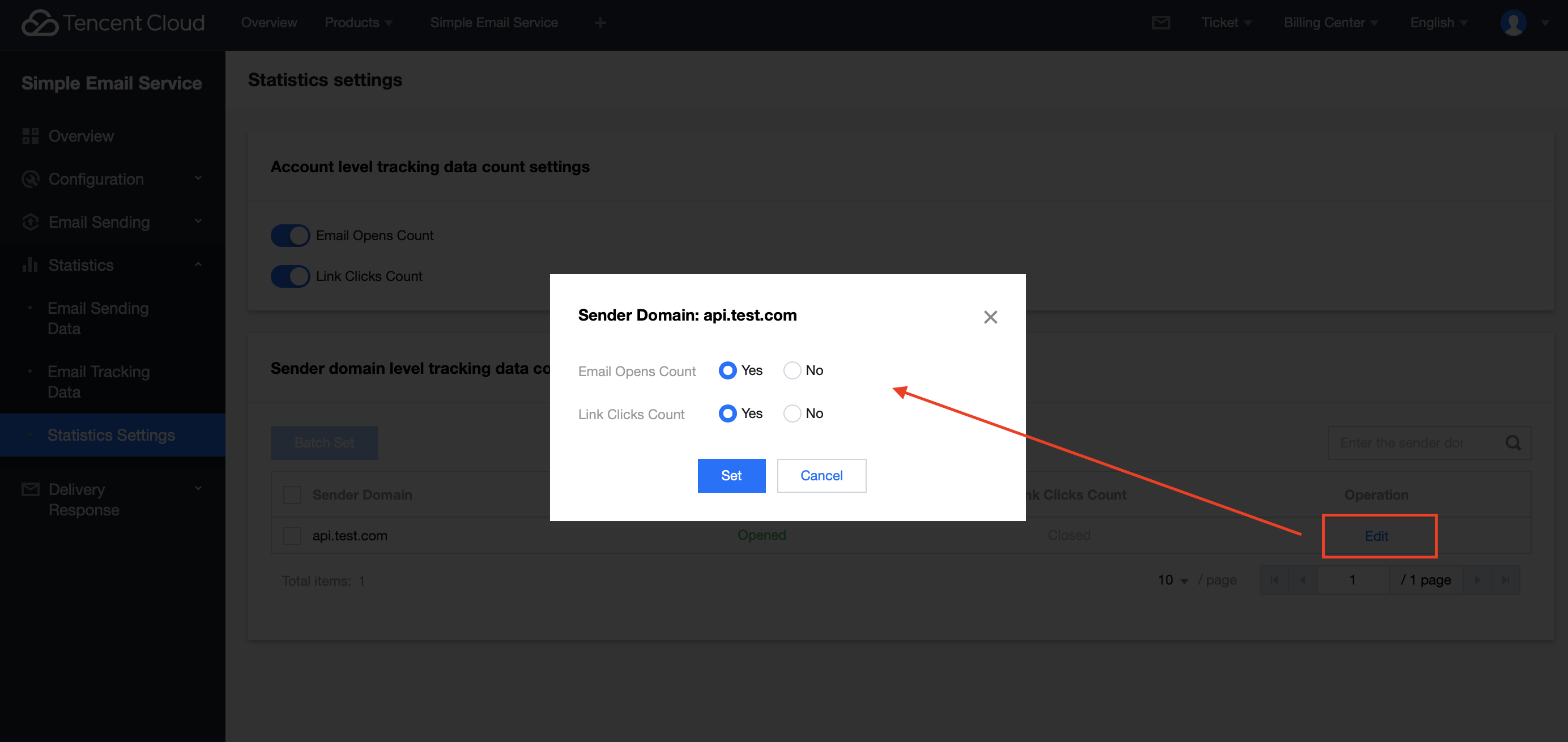
Task: Open the mail message center icon
Action: pyautogui.click(x=1161, y=23)
